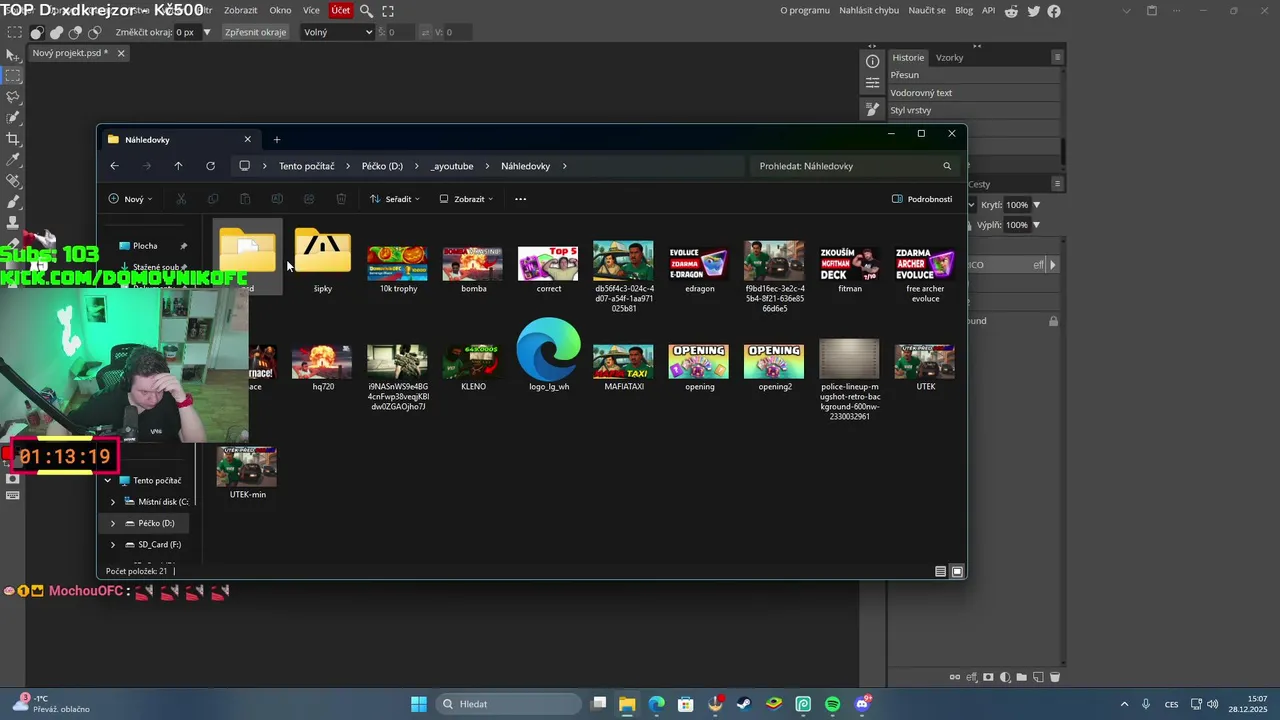Collapse Tento počítač tree node
Viewport: 1280px width, 720px height.
(x=108, y=481)
